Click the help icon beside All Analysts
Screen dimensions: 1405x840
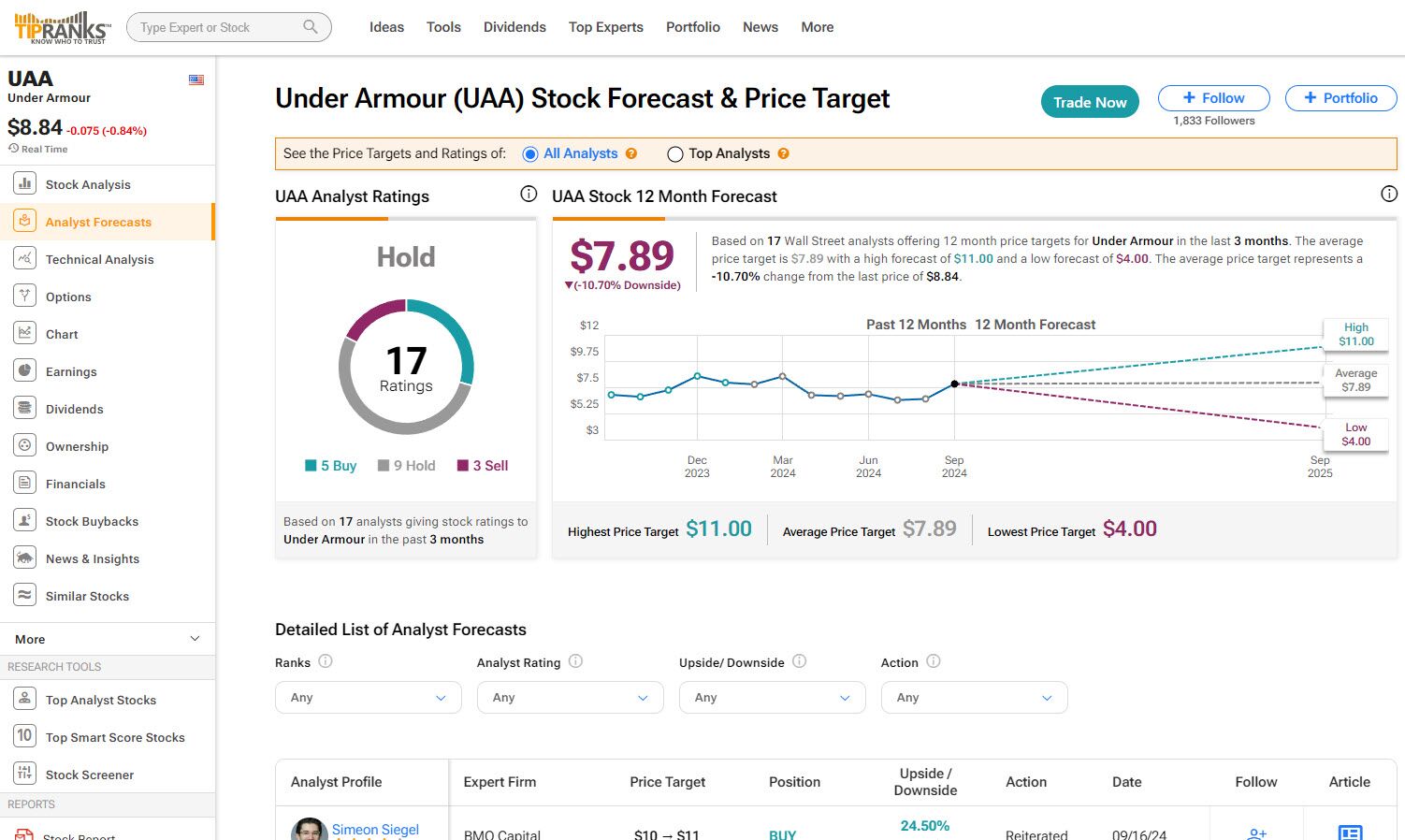pyautogui.click(x=631, y=153)
